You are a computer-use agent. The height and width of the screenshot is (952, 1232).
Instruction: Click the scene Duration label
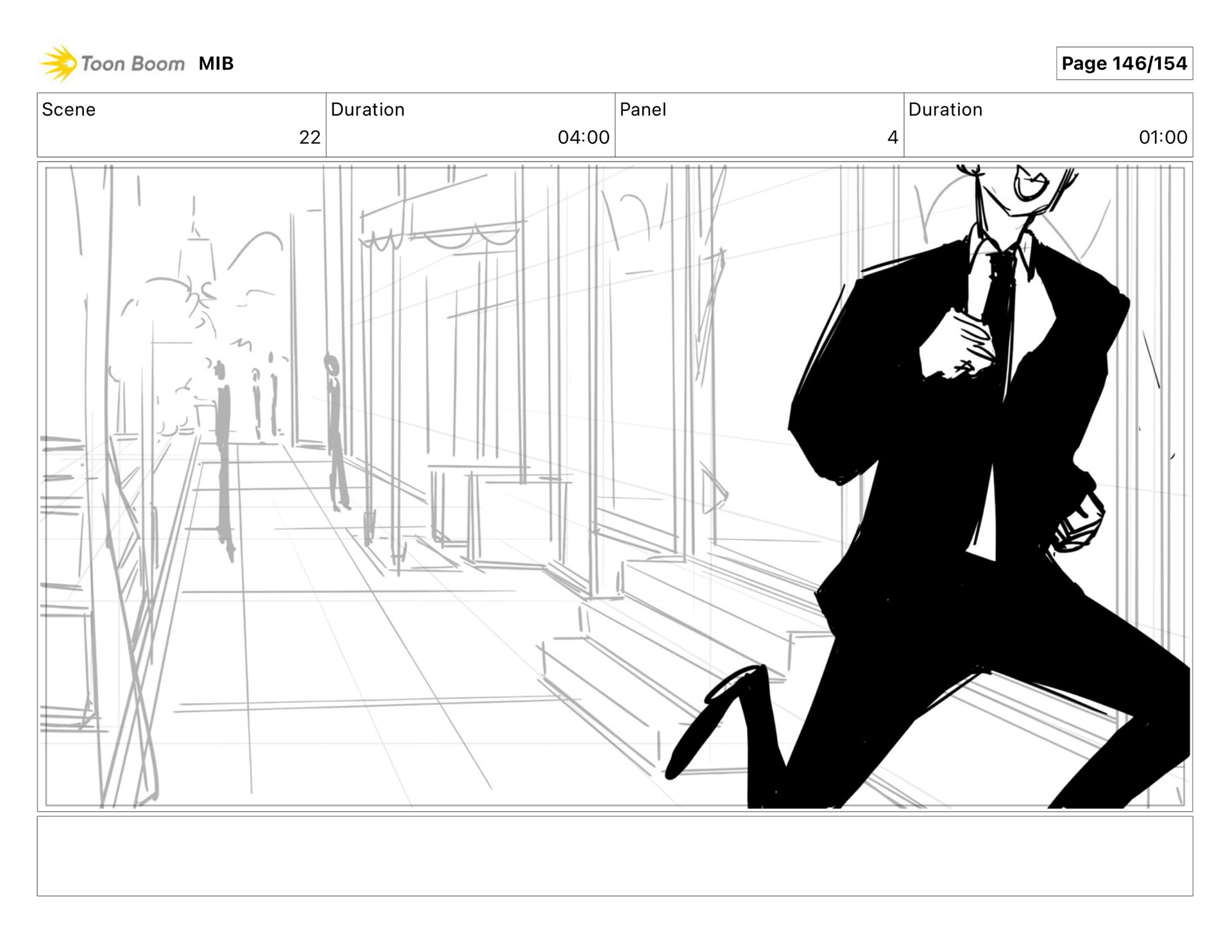tap(367, 110)
